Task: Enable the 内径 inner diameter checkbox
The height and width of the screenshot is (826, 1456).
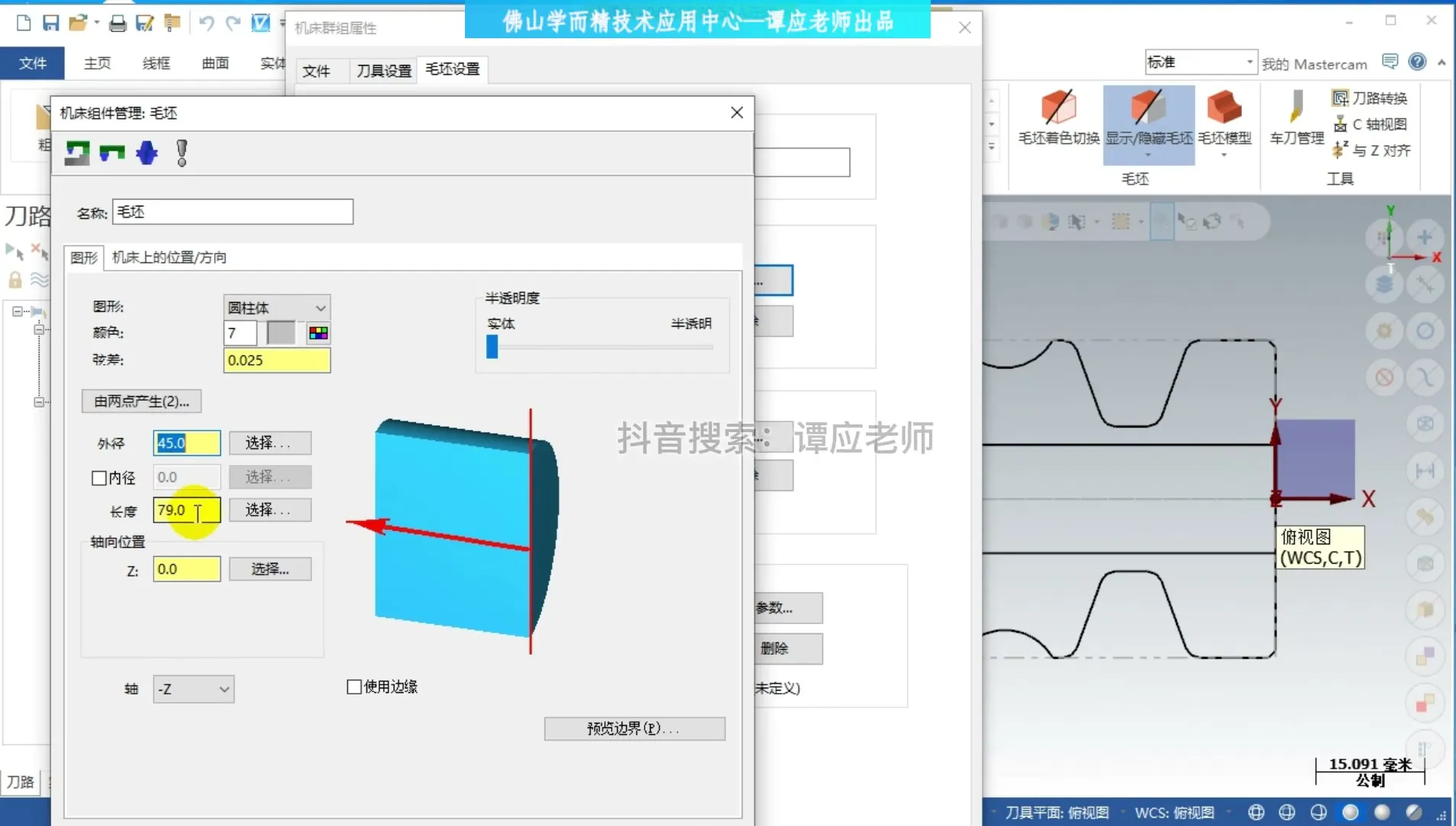Action: [x=99, y=477]
